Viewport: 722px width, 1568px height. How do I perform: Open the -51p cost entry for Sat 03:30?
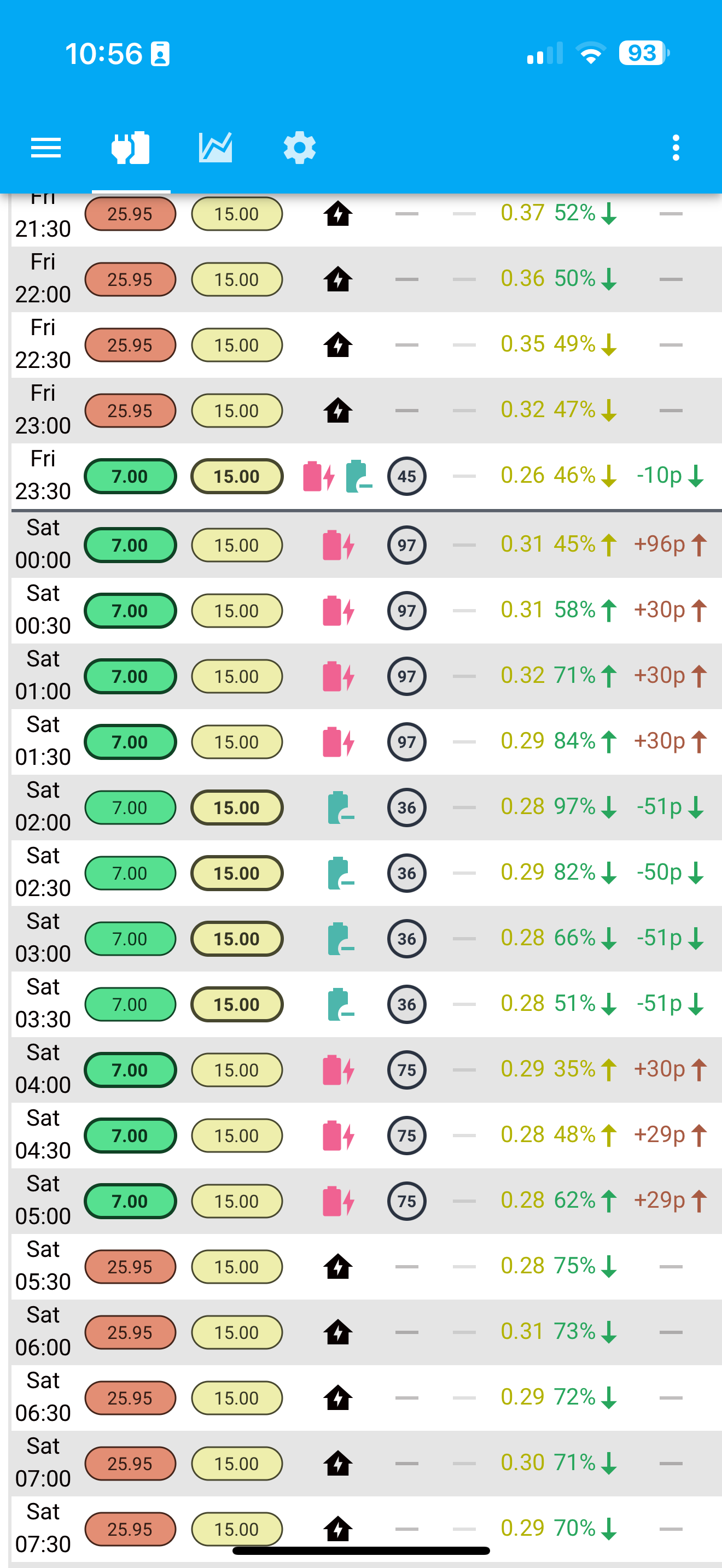point(670,1003)
